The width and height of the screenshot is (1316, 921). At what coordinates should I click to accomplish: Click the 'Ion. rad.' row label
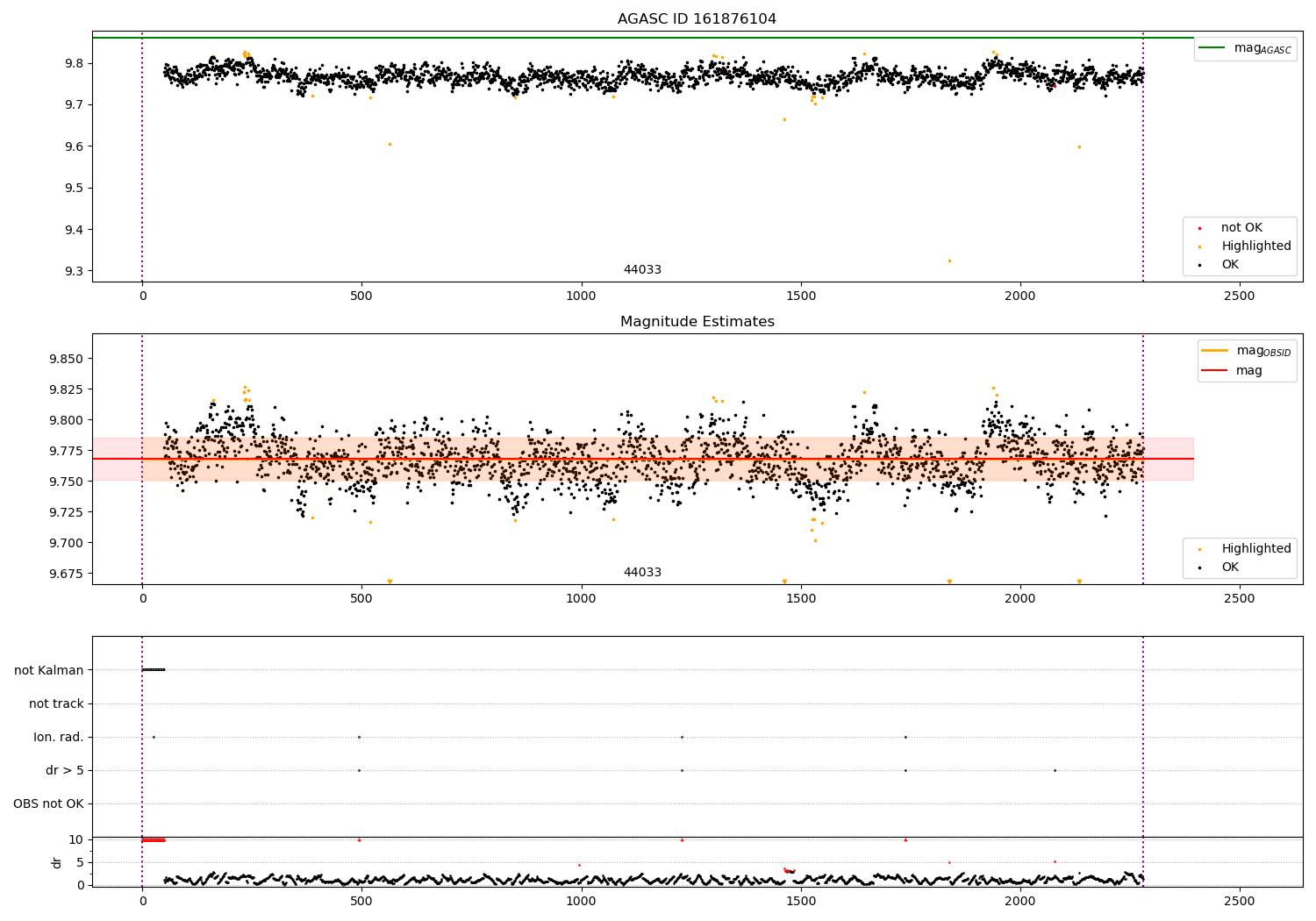(x=59, y=737)
